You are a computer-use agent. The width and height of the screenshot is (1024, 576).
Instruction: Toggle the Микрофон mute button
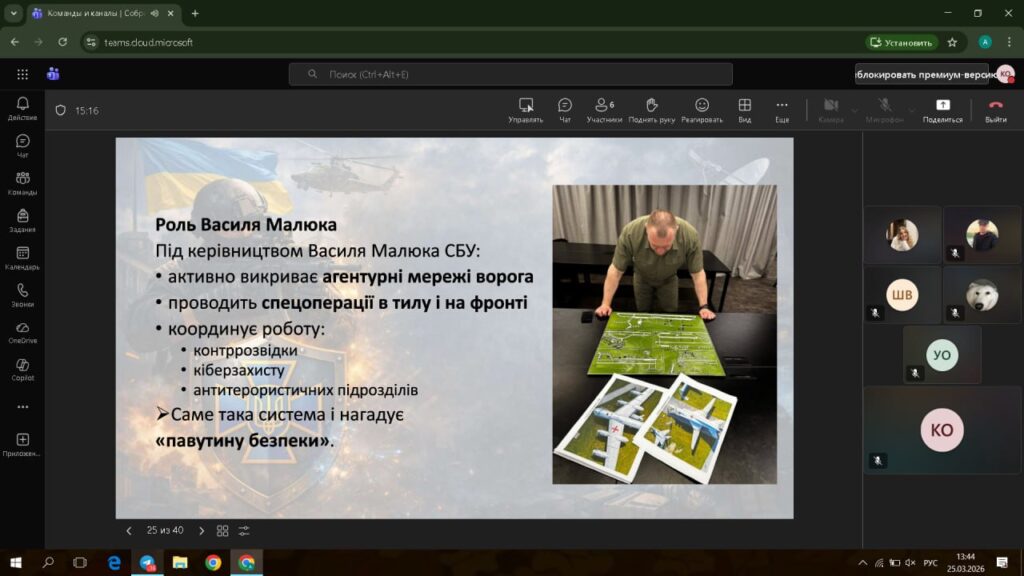(884, 109)
